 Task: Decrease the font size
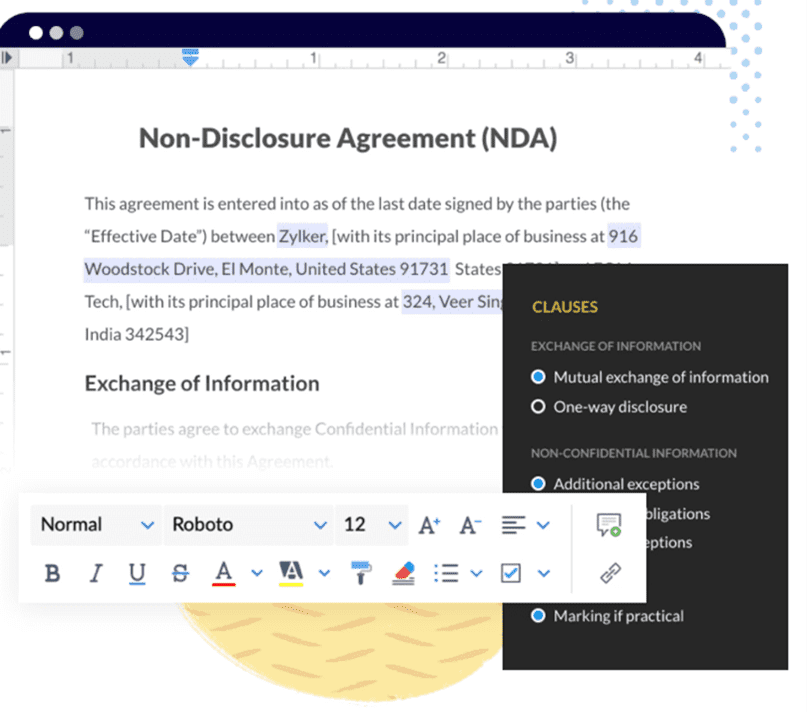tap(470, 525)
